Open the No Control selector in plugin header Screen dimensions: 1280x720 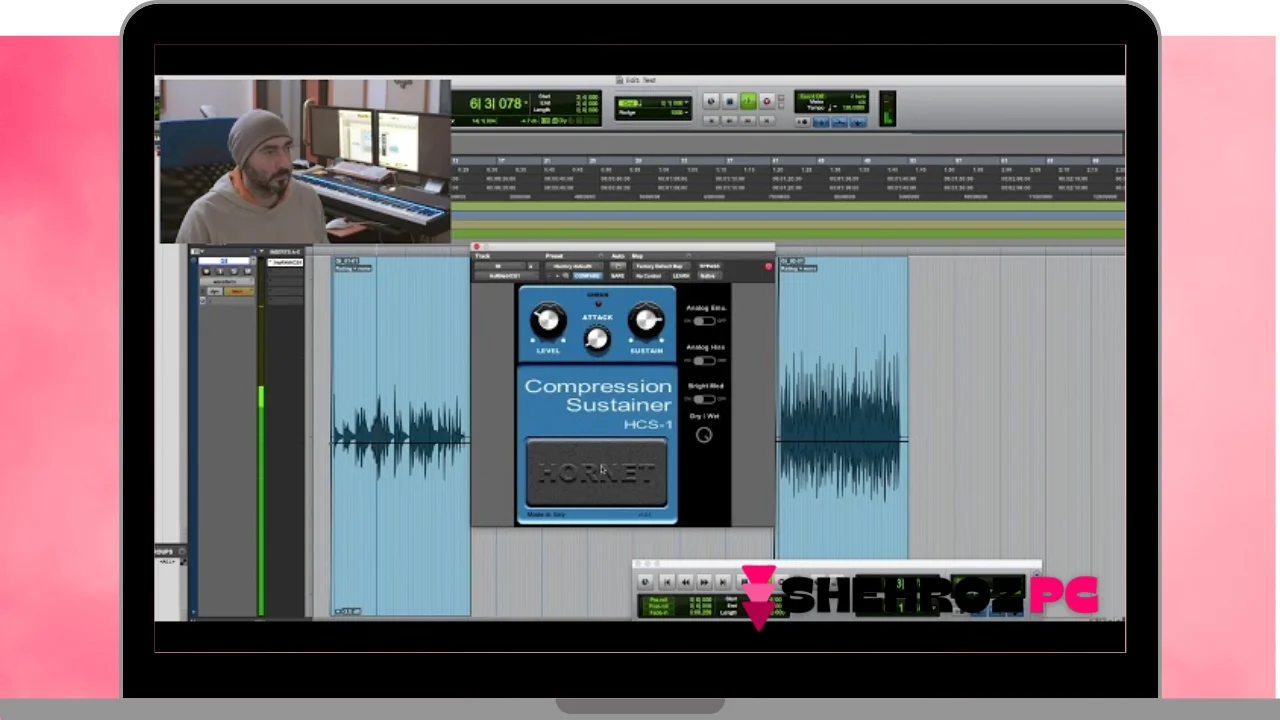point(649,276)
